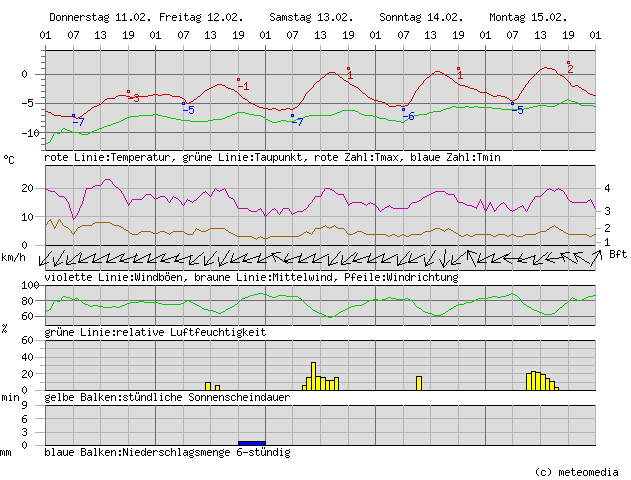Click the blue Tmin value -6 on Sonntag
This screenshot has height=480, width=631.
(x=407, y=116)
